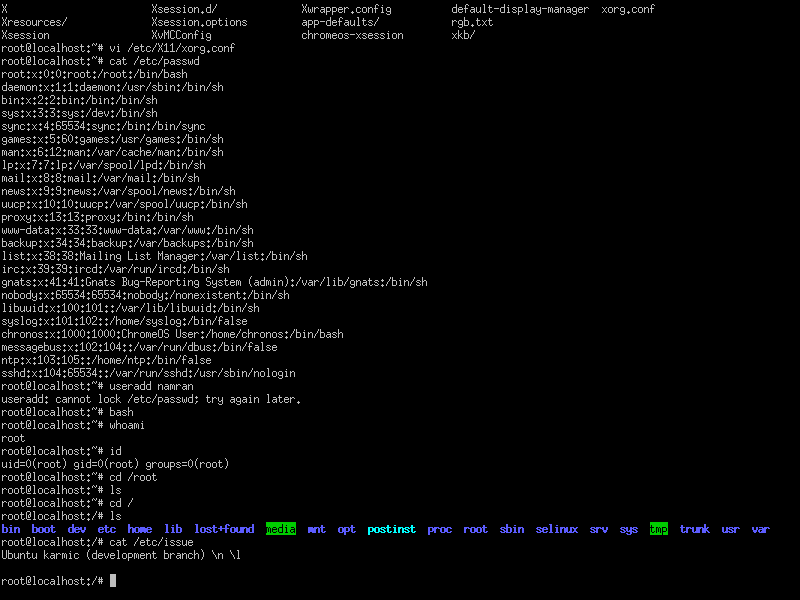Screen dimensions: 800x600
Task: Click the green-highlighted tmp directory
Action: pos(658,529)
